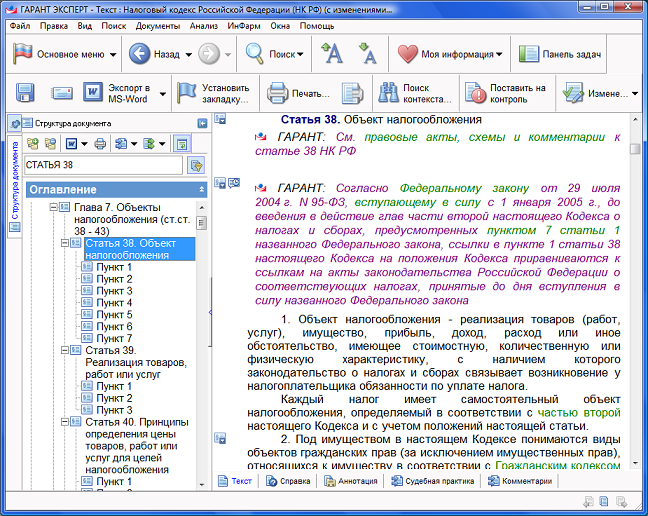This screenshot has width=648, height=516.
Task: Collapse the Оглавление section header
Action: pyautogui.click(x=200, y=188)
